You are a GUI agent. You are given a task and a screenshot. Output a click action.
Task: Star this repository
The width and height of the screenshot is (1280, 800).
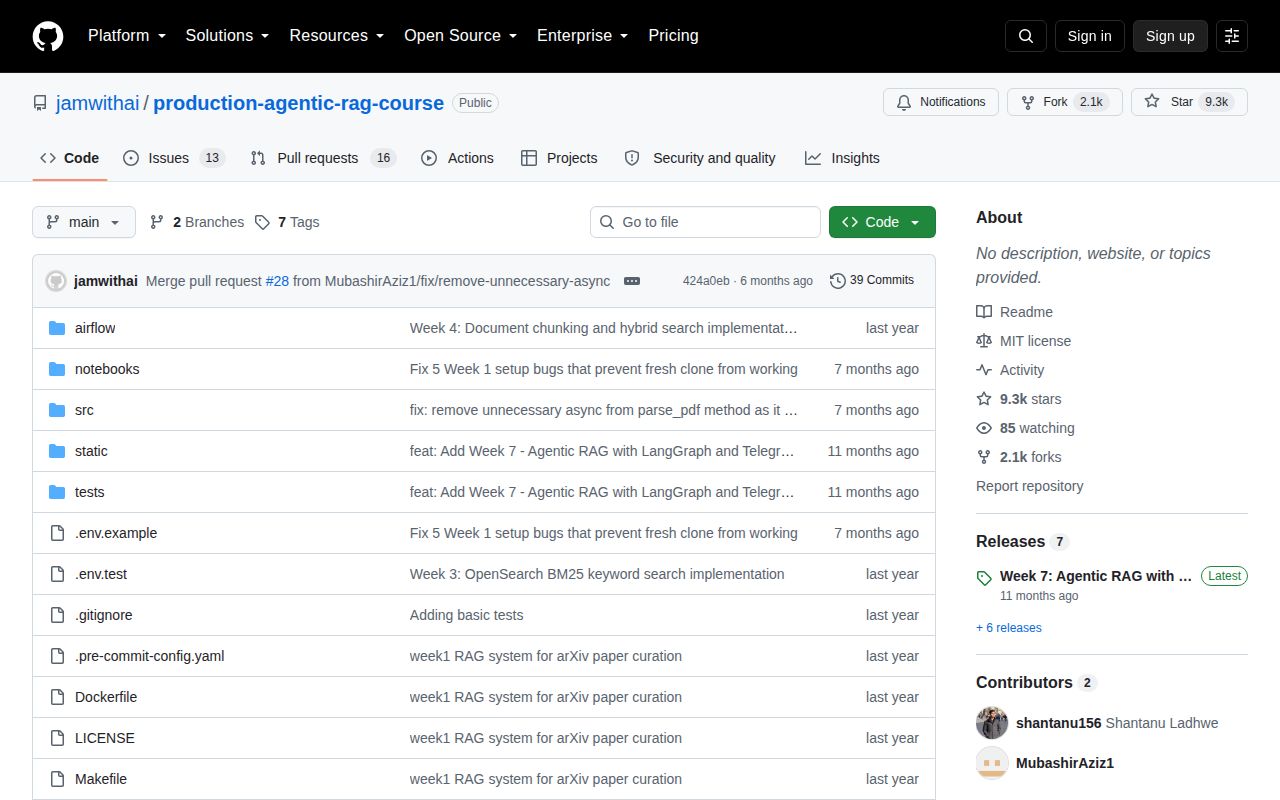coord(1189,102)
